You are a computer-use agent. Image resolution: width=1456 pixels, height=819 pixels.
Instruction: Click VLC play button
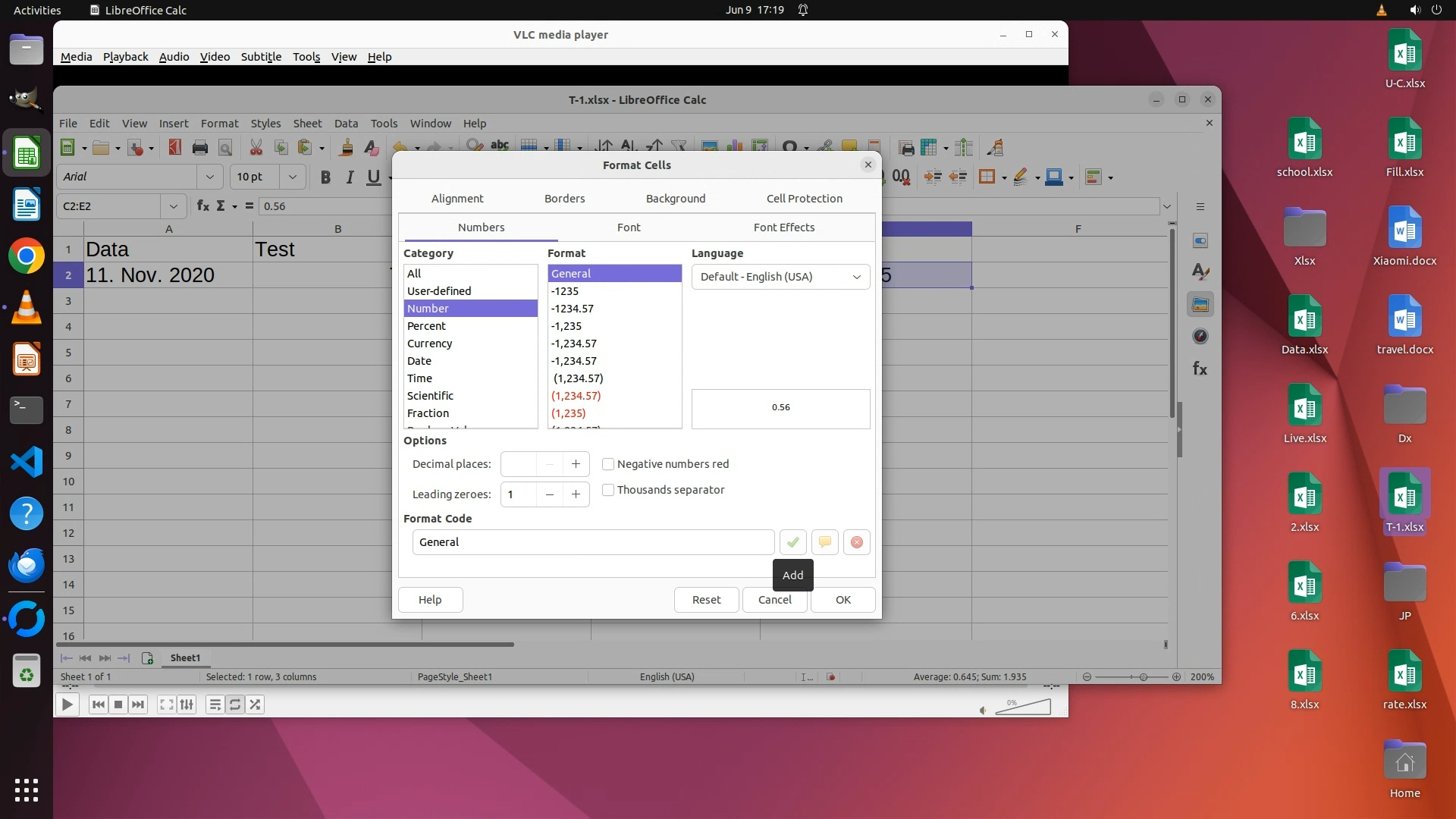point(67,704)
